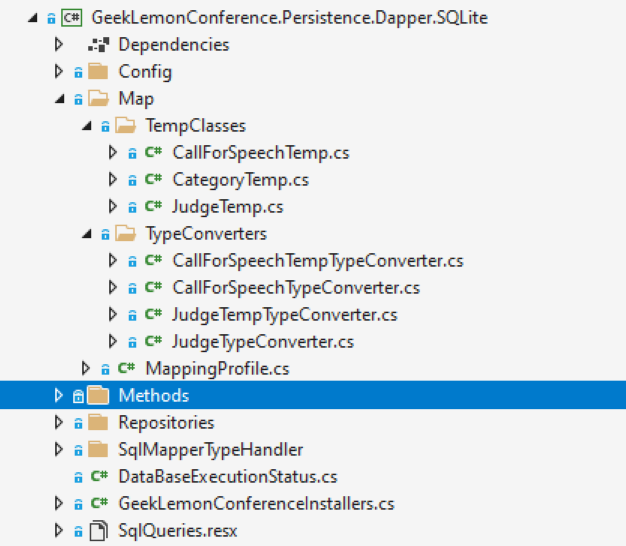Select JudgeTypeConverter.cs file name
This screenshot has height=546, width=626.
point(263,342)
